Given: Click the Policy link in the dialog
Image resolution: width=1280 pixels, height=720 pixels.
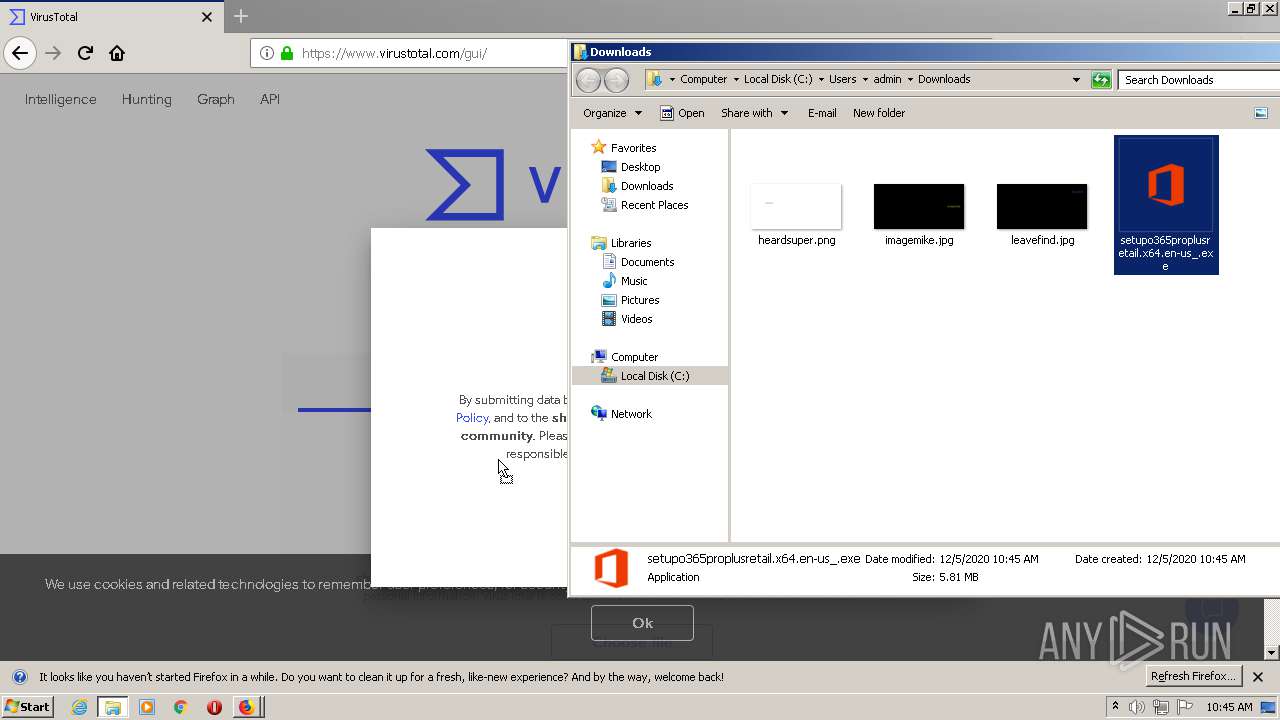Looking at the screenshot, I should coord(472,418).
